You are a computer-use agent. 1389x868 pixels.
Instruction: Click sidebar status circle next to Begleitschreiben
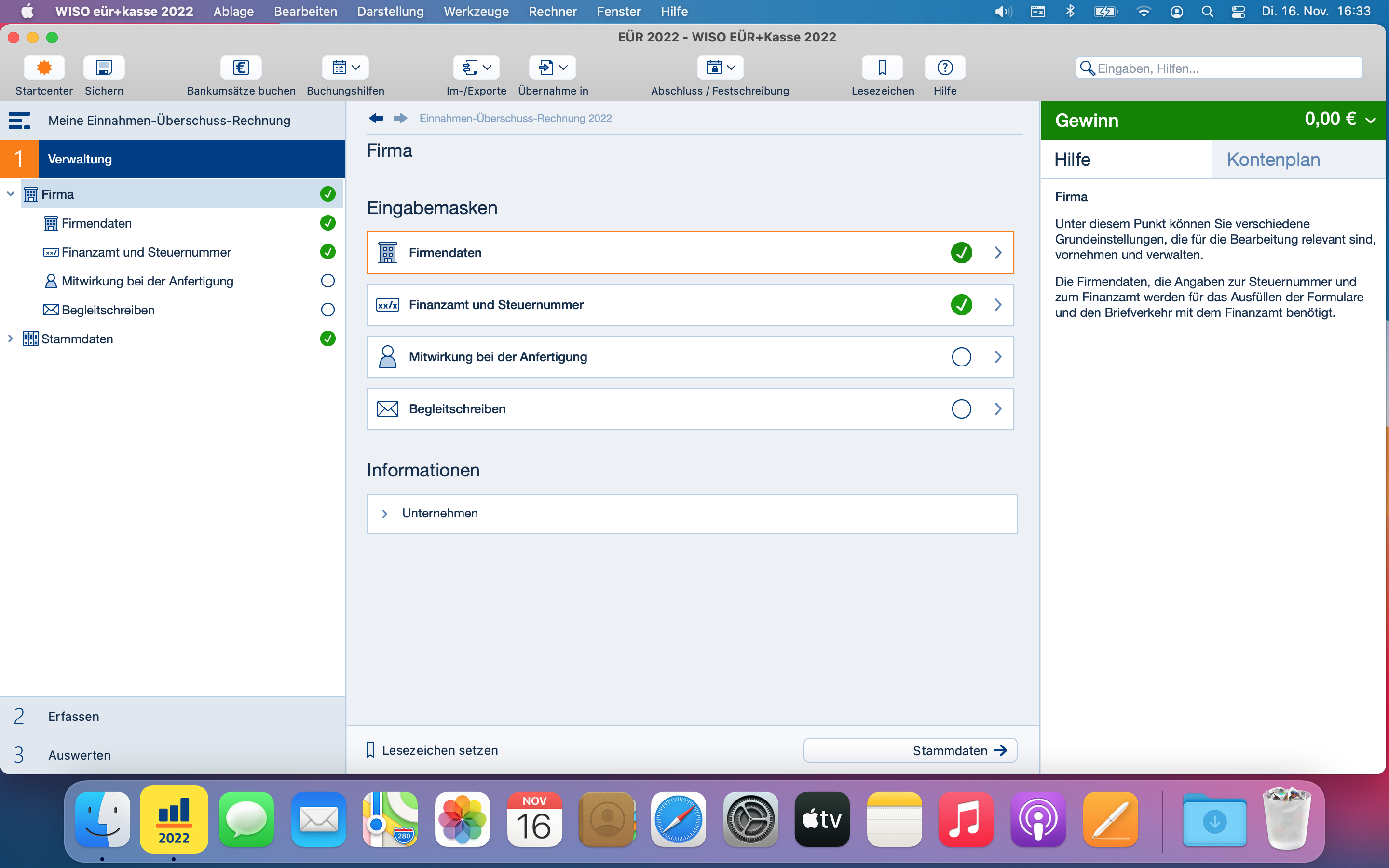point(328,310)
